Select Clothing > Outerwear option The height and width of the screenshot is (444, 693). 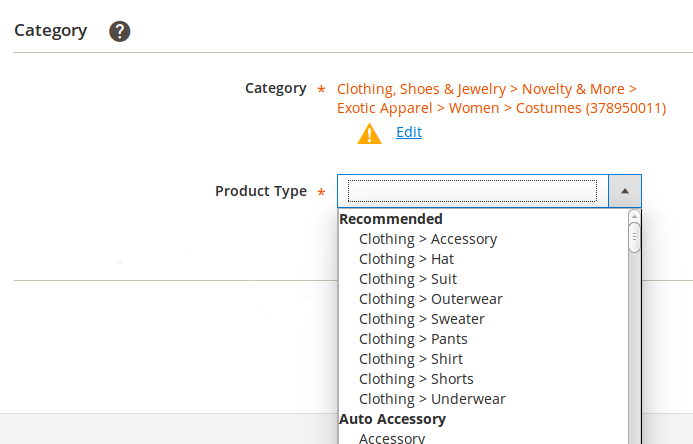(430, 299)
